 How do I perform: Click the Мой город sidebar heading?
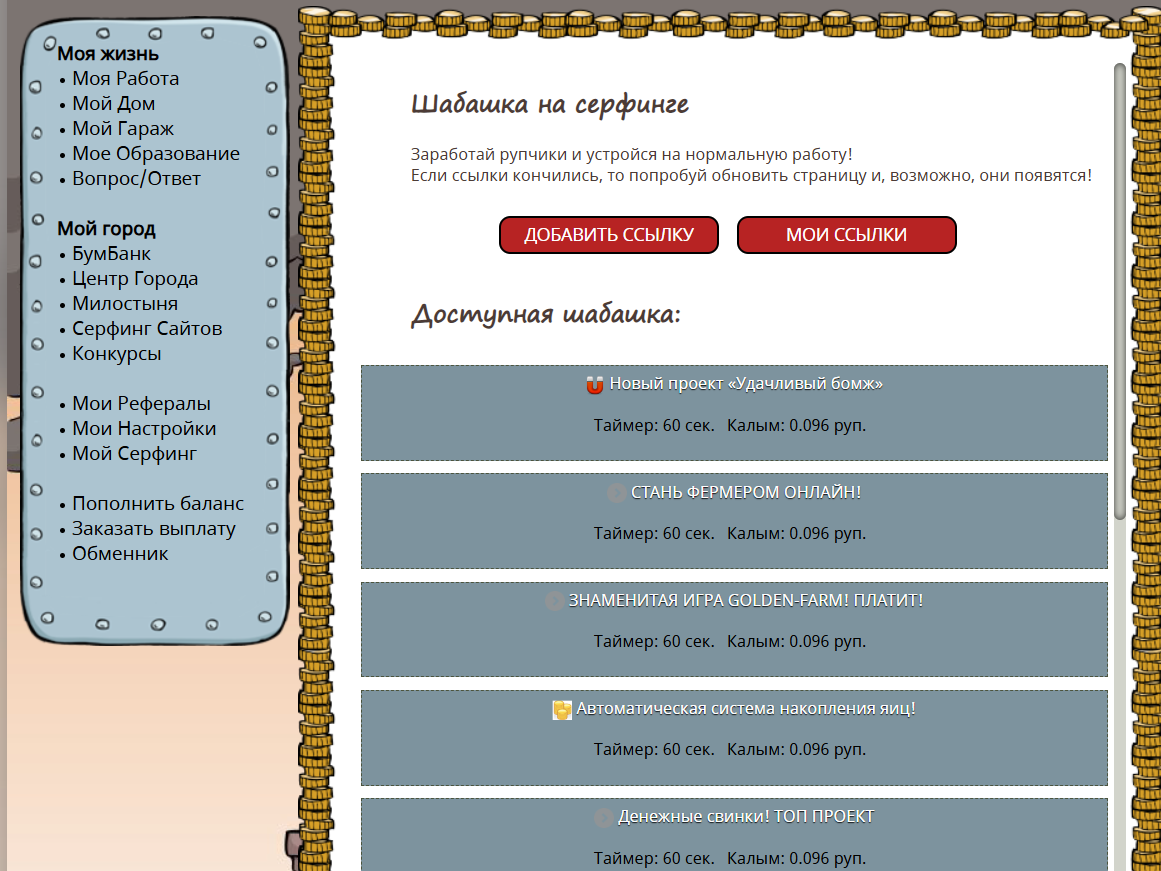tap(107, 229)
